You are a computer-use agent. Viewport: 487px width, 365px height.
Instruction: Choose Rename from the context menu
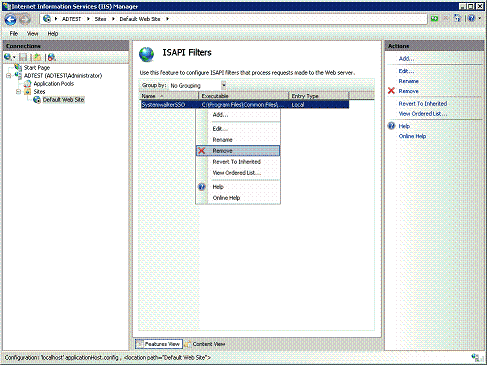pyautogui.click(x=238, y=140)
